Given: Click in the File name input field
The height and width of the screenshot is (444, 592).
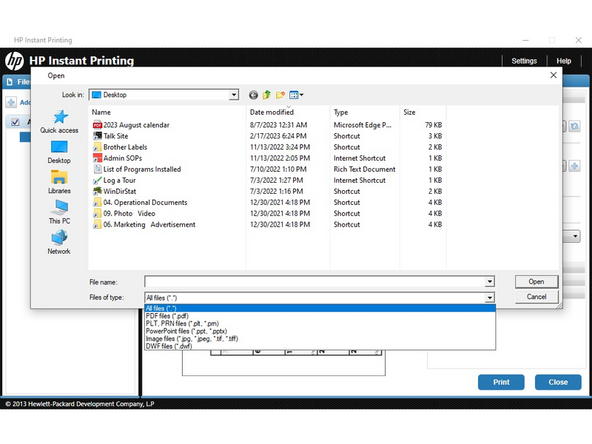Looking at the screenshot, I should 314,282.
